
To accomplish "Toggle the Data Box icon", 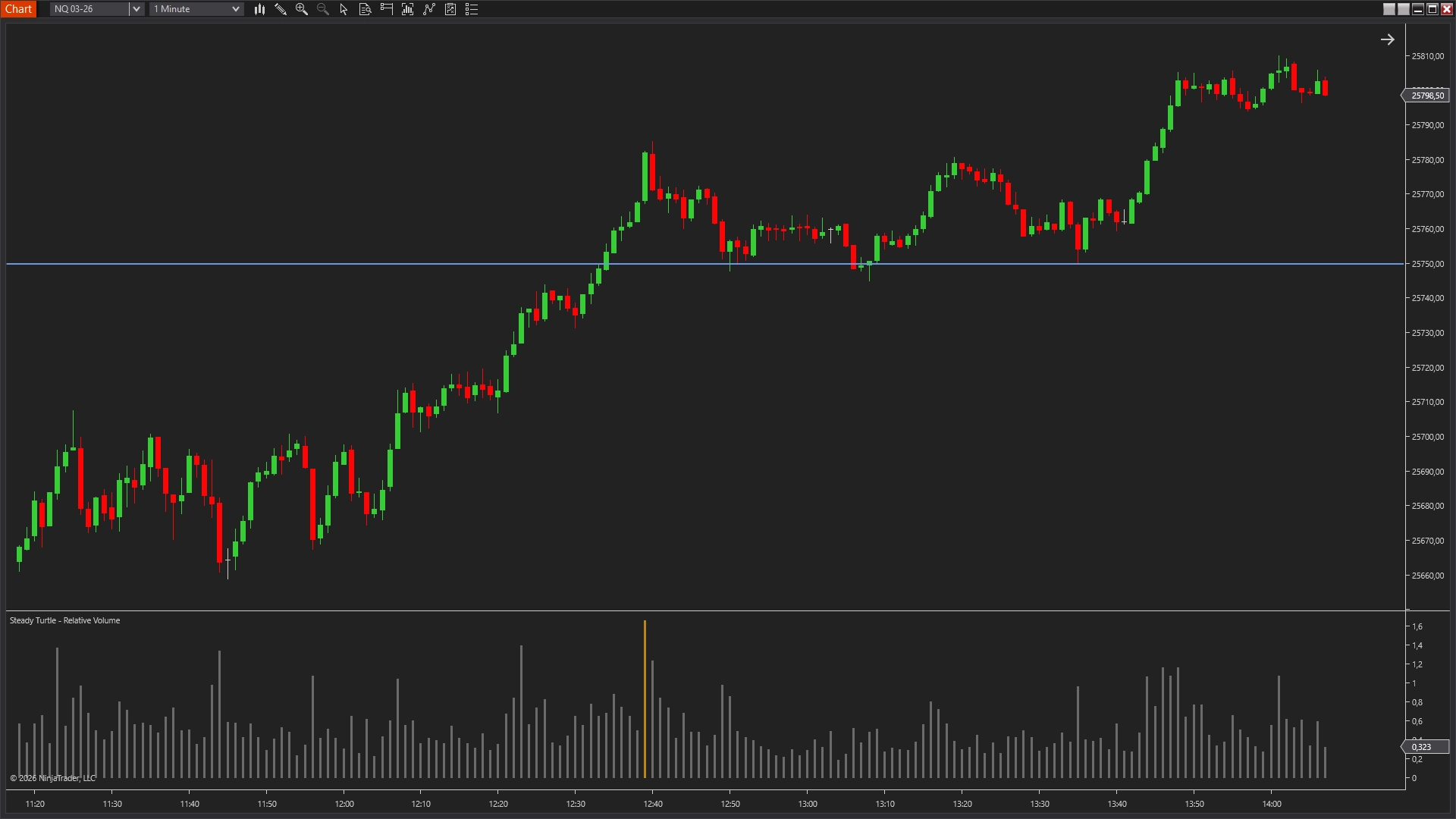I will click(365, 9).
